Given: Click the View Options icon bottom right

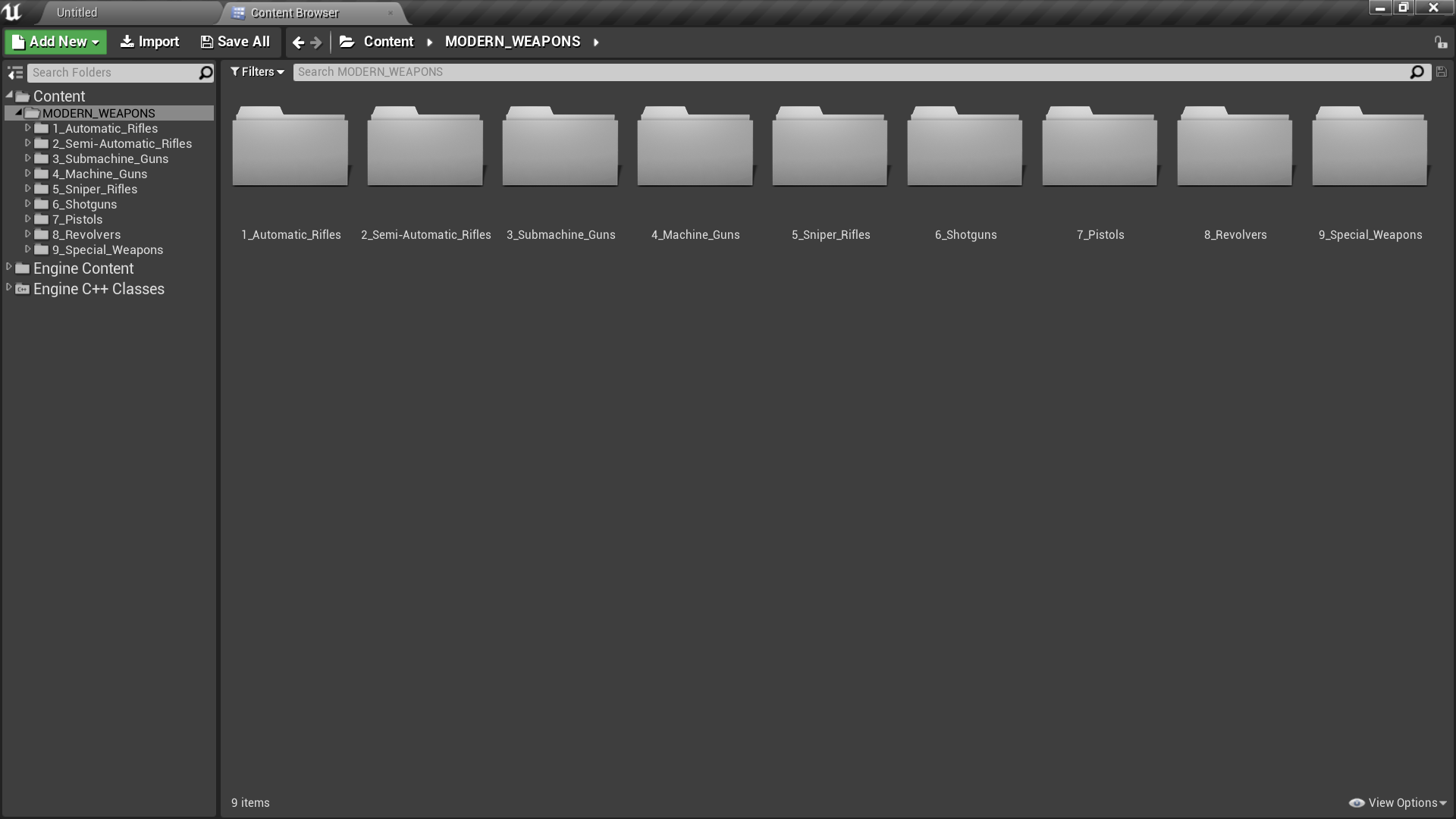Looking at the screenshot, I should coord(1358,802).
